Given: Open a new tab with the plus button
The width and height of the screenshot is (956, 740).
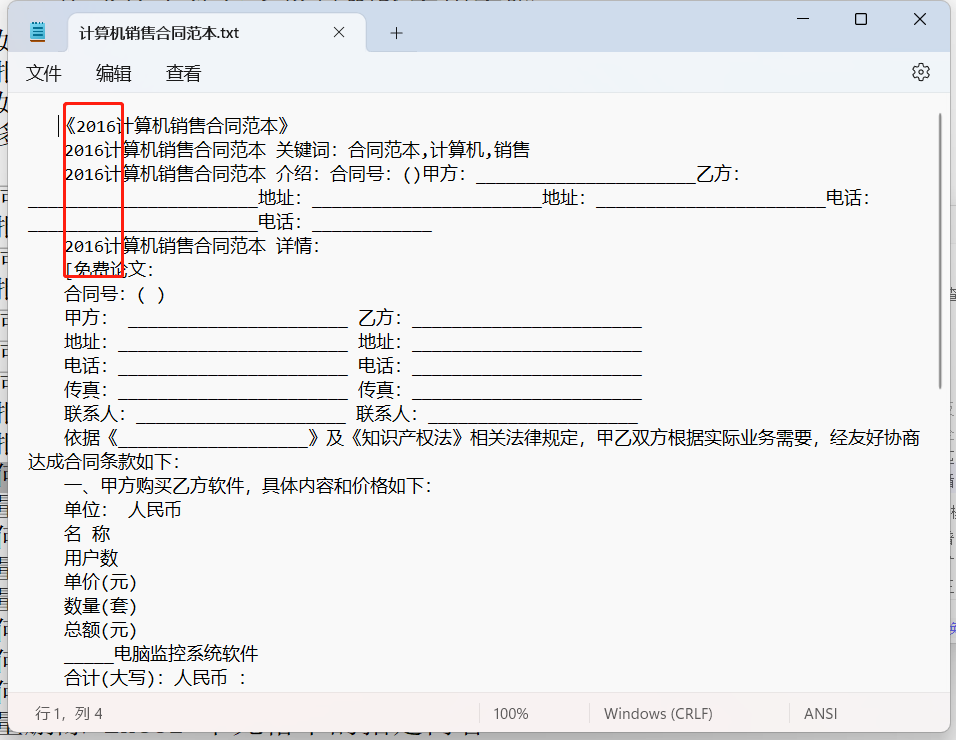Looking at the screenshot, I should 396,32.
